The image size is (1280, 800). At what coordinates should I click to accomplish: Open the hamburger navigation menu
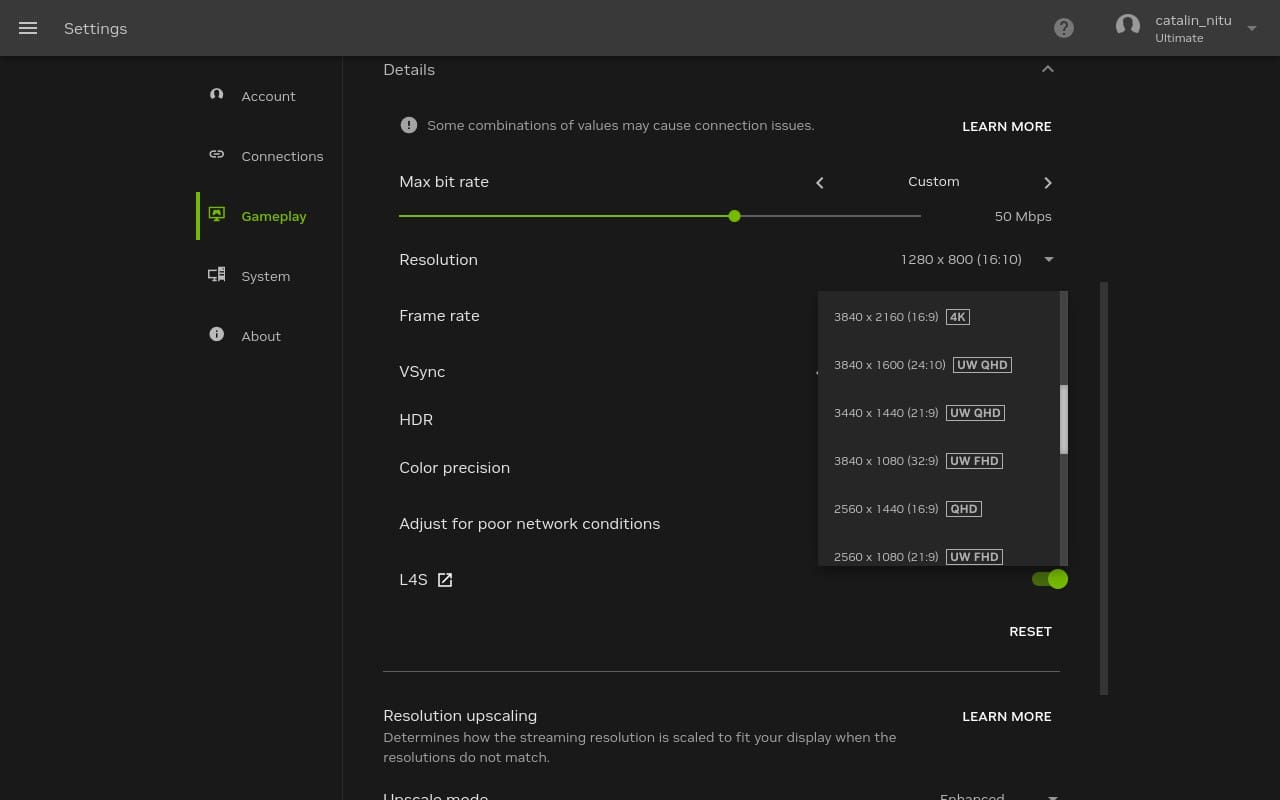point(28,28)
